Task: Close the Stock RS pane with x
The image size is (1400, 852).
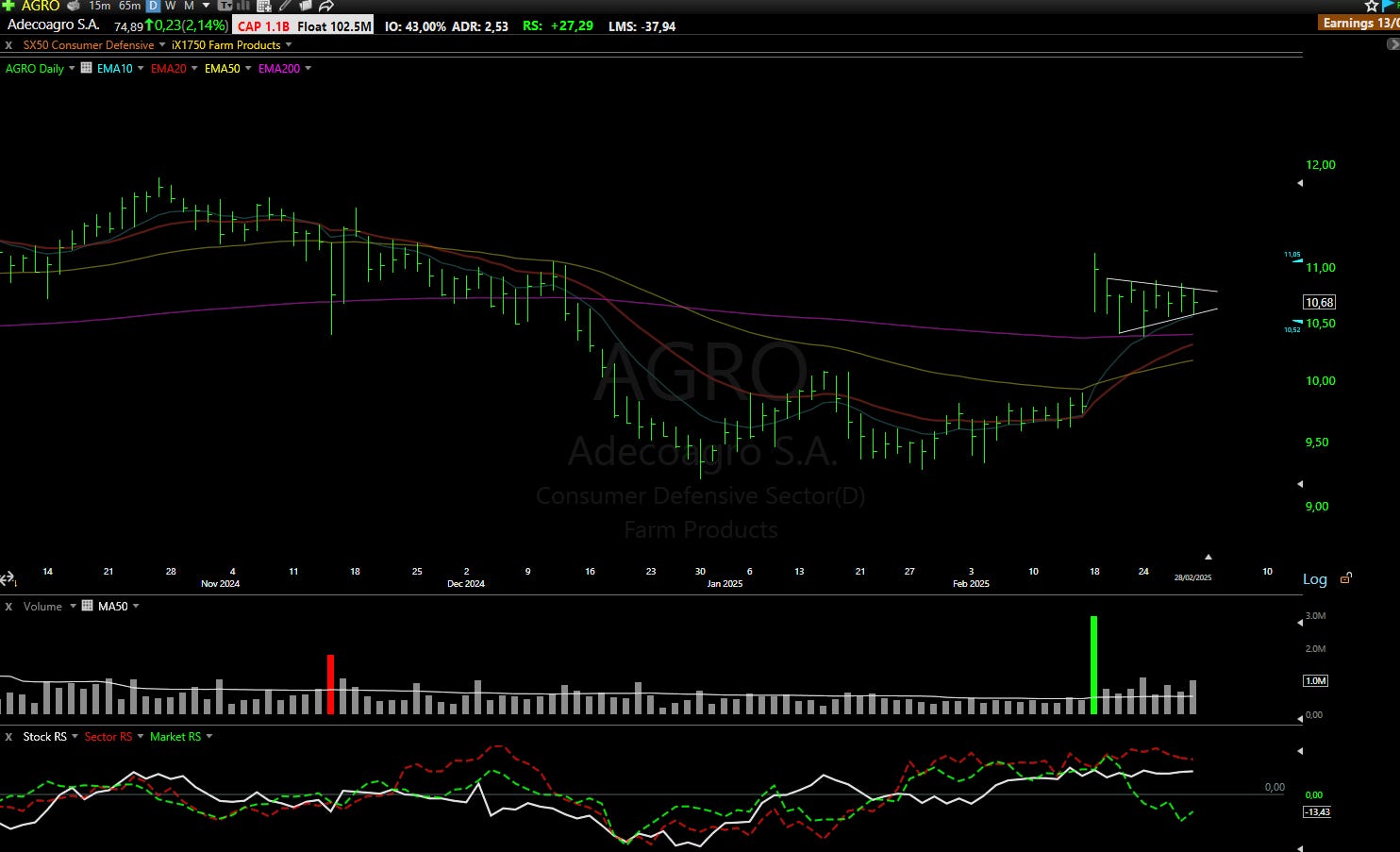Action: (8, 737)
